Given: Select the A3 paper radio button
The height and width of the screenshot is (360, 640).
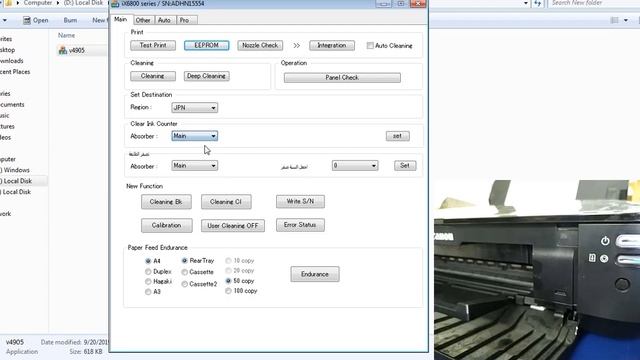Looking at the screenshot, I should (x=148, y=292).
